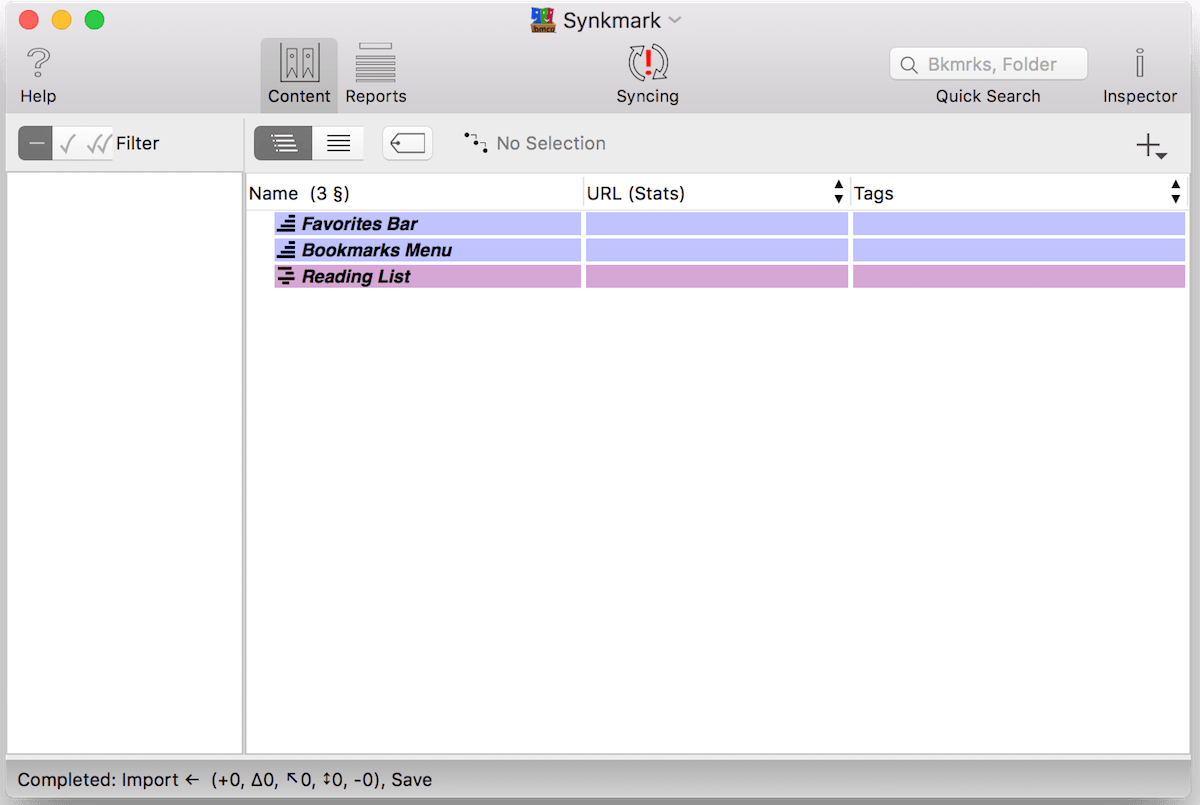
Task: Select the Bookmarks Menu row
Action: coord(730,250)
